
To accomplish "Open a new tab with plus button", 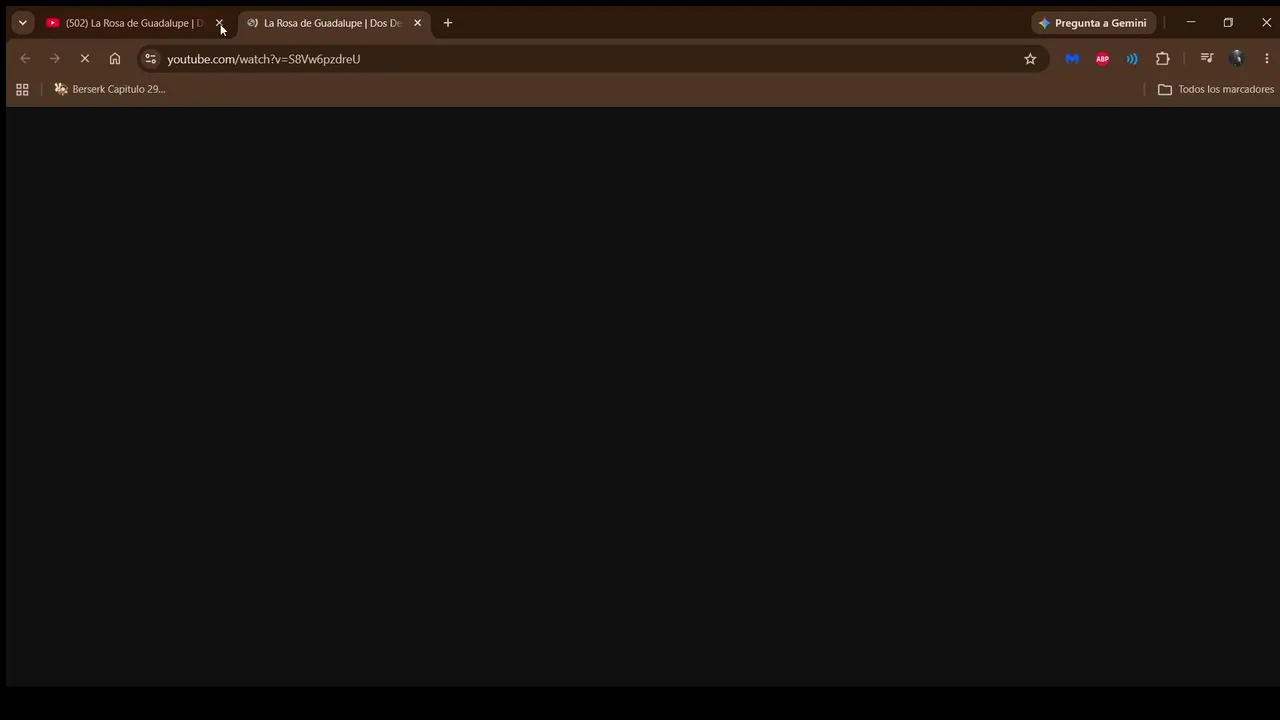I will pos(448,23).
